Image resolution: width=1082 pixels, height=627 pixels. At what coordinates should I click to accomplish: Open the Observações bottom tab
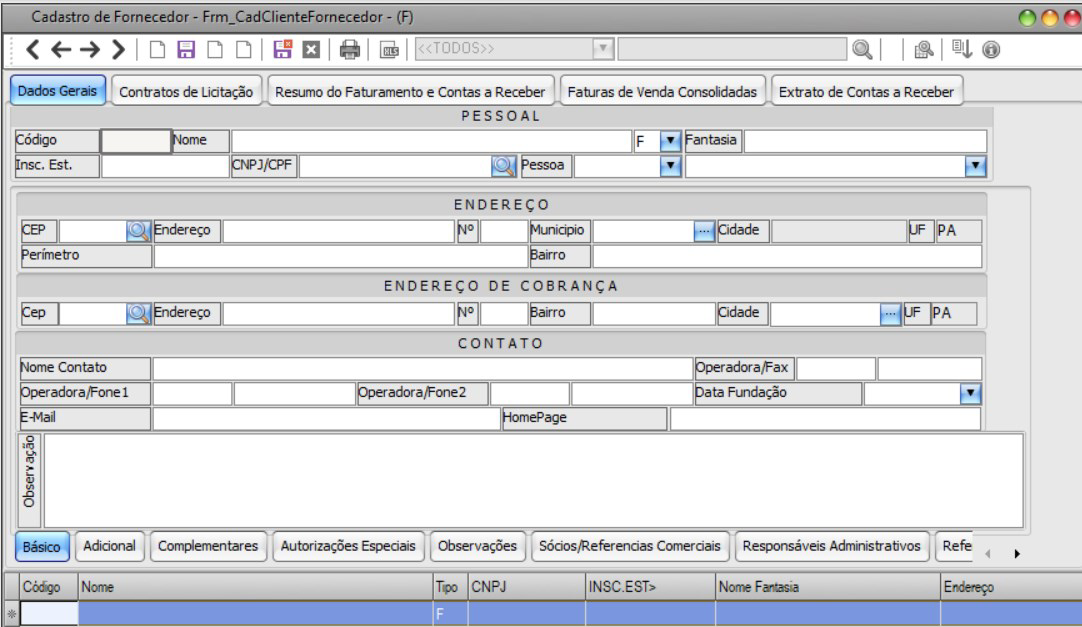[477, 546]
